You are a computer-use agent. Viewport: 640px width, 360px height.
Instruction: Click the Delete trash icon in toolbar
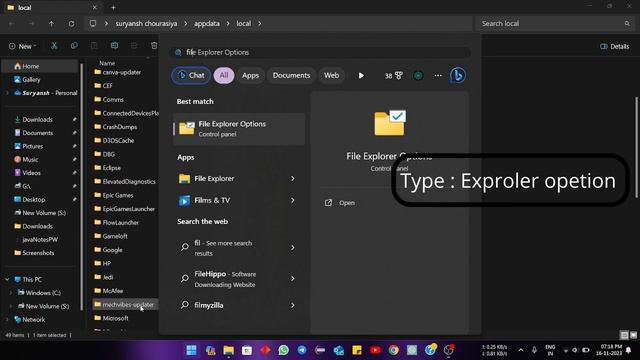(x=154, y=46)
